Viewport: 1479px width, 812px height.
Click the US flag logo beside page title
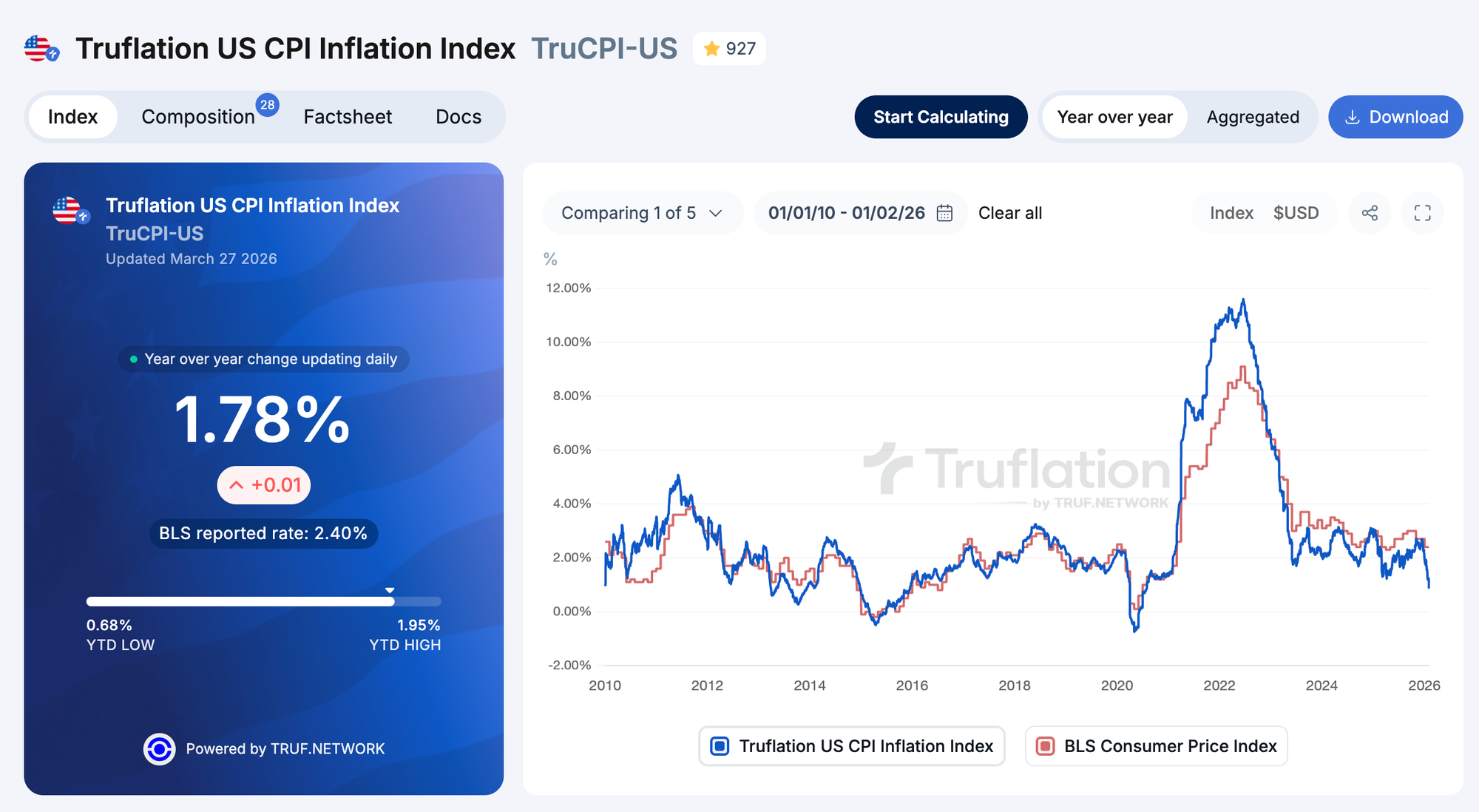(x=41, y=49)
